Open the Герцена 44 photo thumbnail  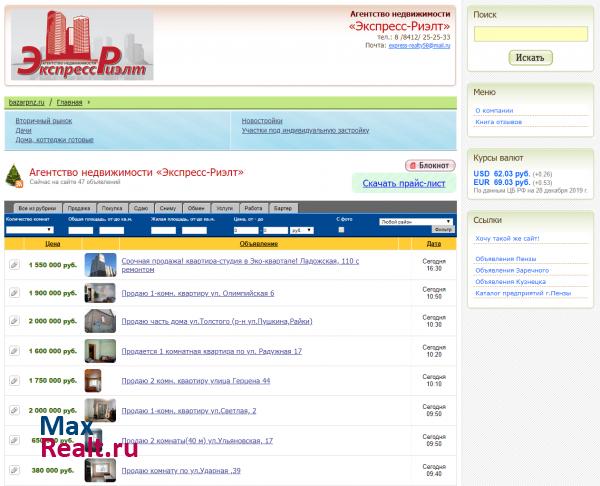click(x=93, y=381)
